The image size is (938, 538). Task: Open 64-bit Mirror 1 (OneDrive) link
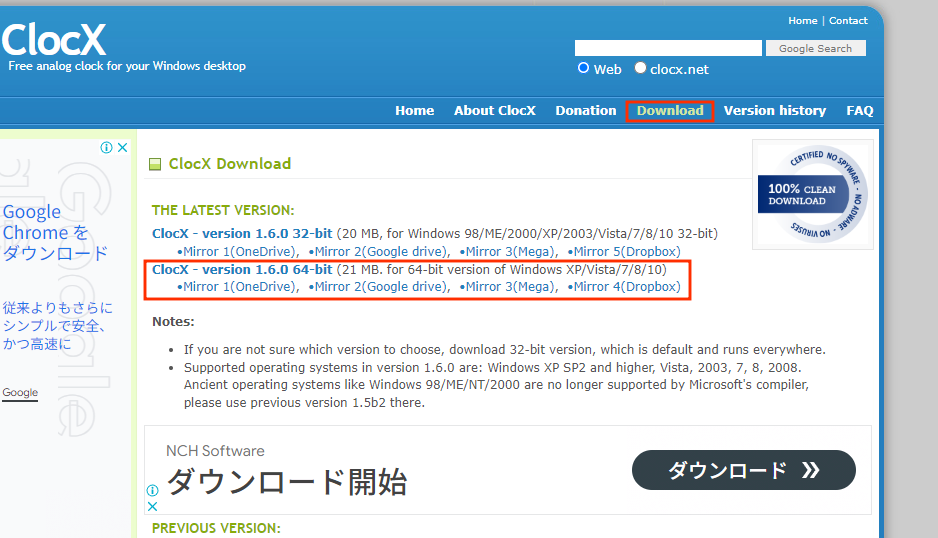(x=237, y=287)
